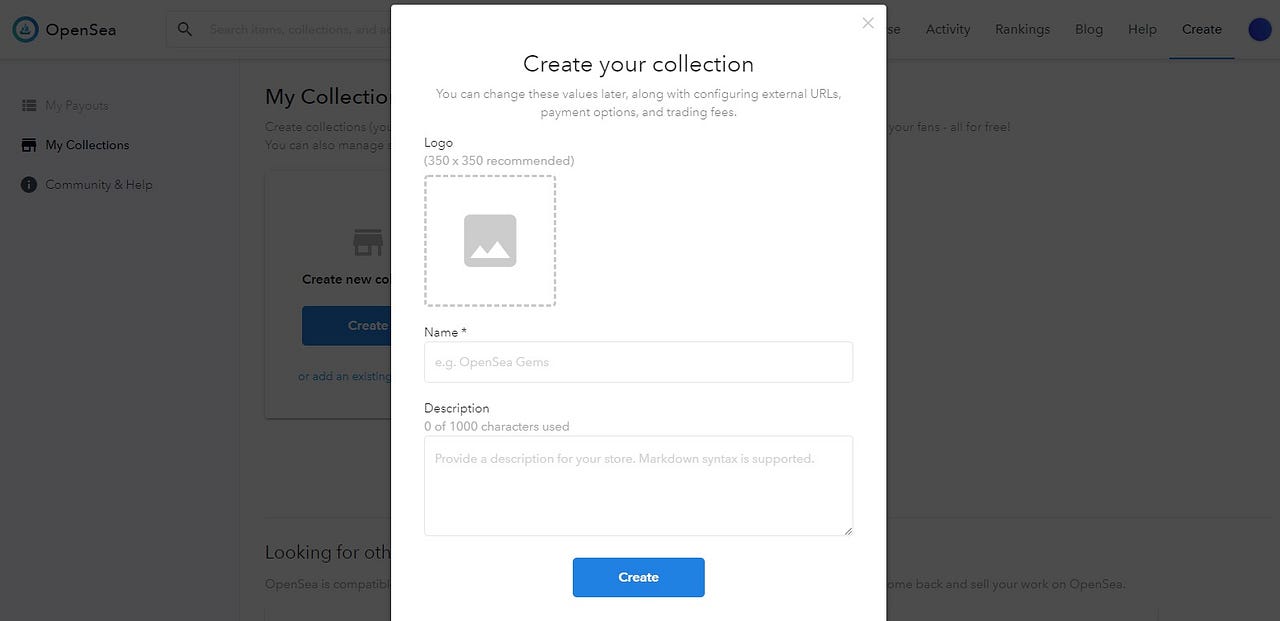The height and width of the screenshot is (621, 1280).
Task: Click the Description text area
Action: point(638,485)
